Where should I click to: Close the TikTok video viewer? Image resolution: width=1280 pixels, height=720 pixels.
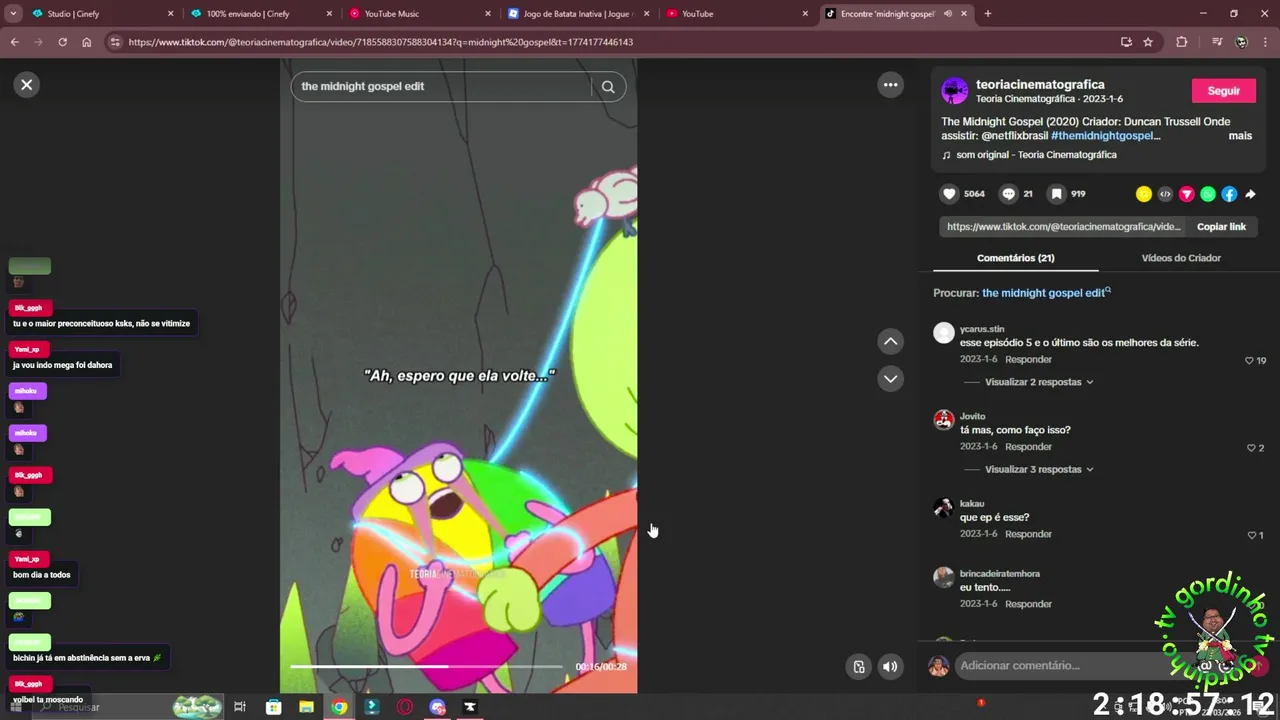pos(27,85)
